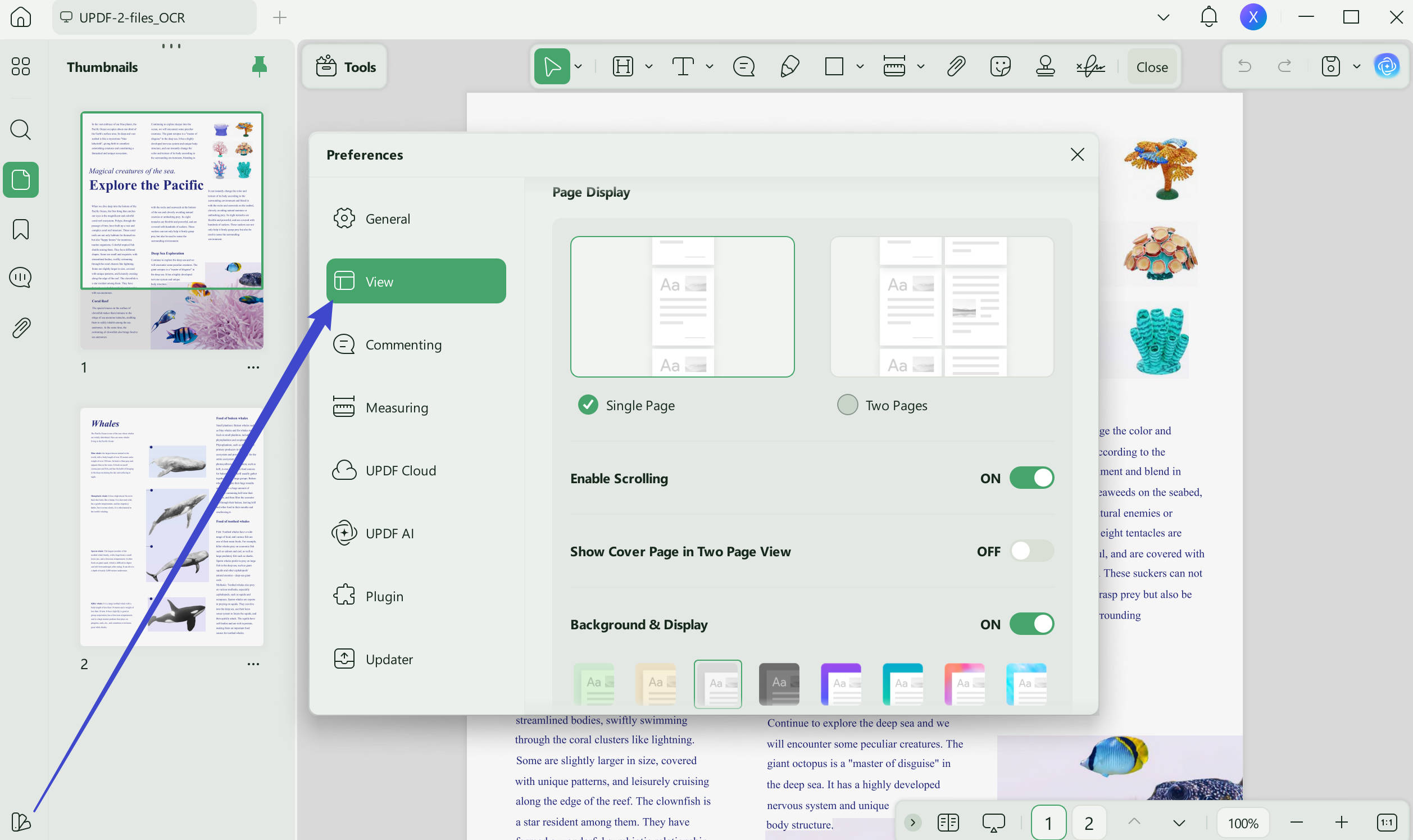Open the Signature tool
Viewport: 1413px width, 840px height.
click(x=1091, y=67)
